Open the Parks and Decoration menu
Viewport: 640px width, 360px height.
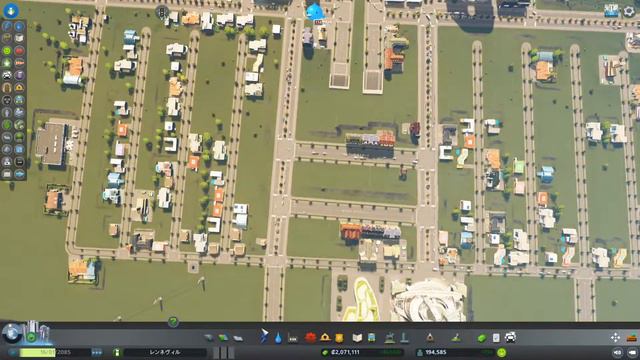point(390,338)
